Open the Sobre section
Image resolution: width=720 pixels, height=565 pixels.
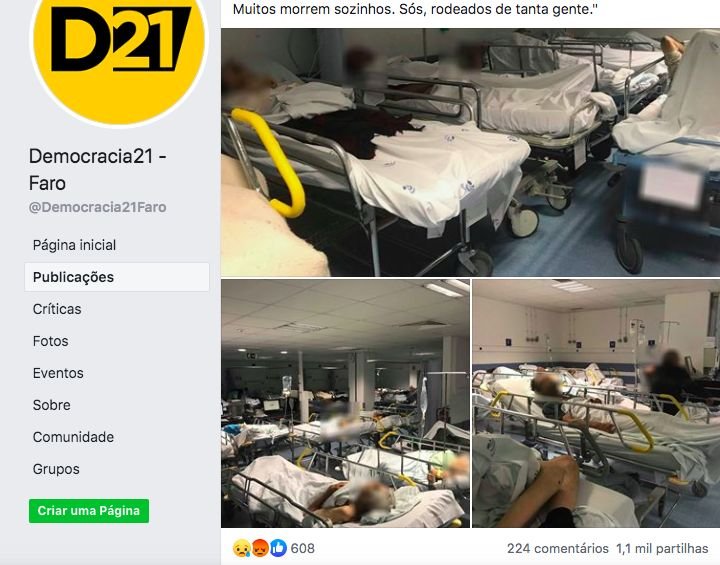51,405
